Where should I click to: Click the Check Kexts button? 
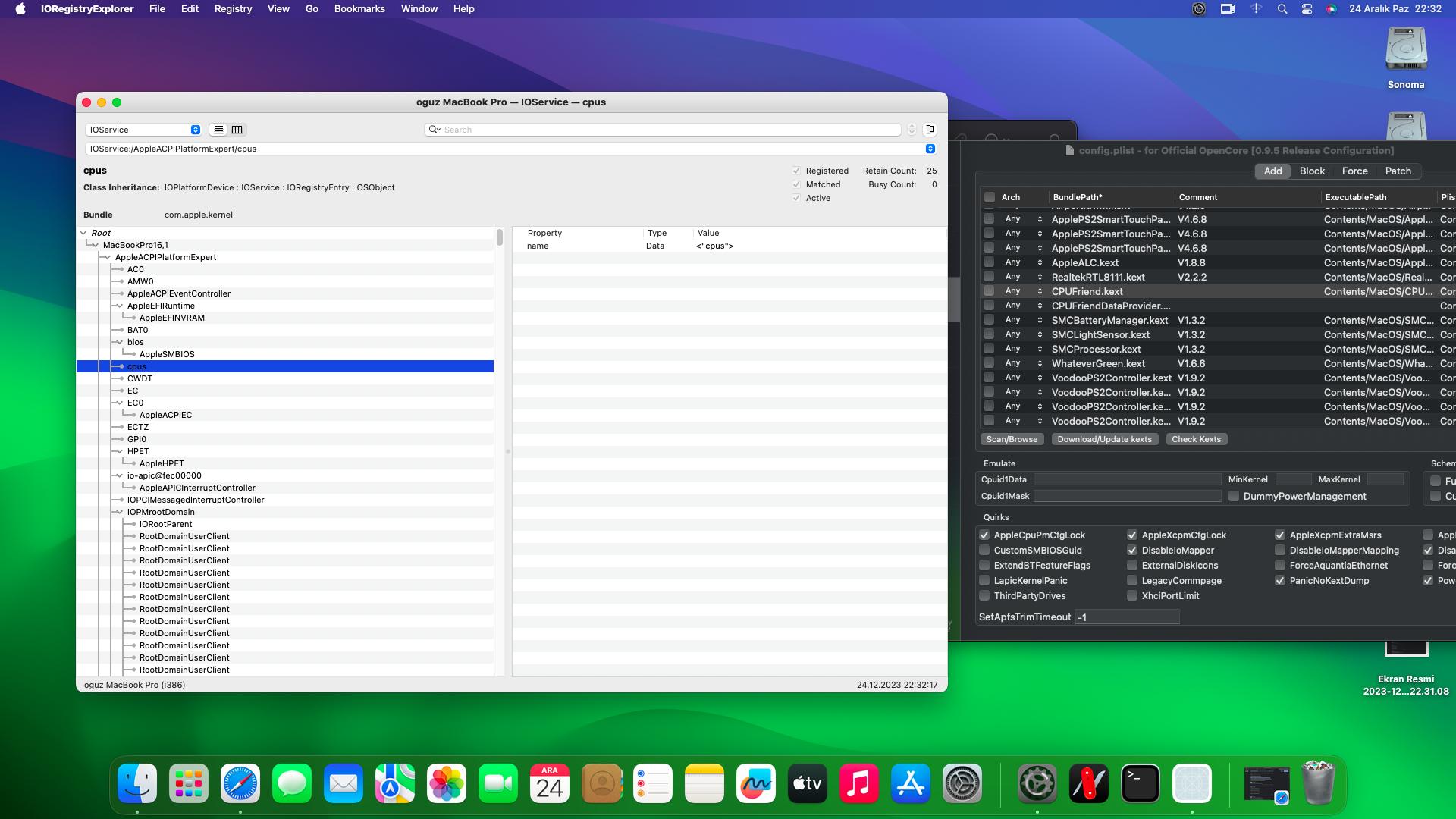[x=1196, y=439]
